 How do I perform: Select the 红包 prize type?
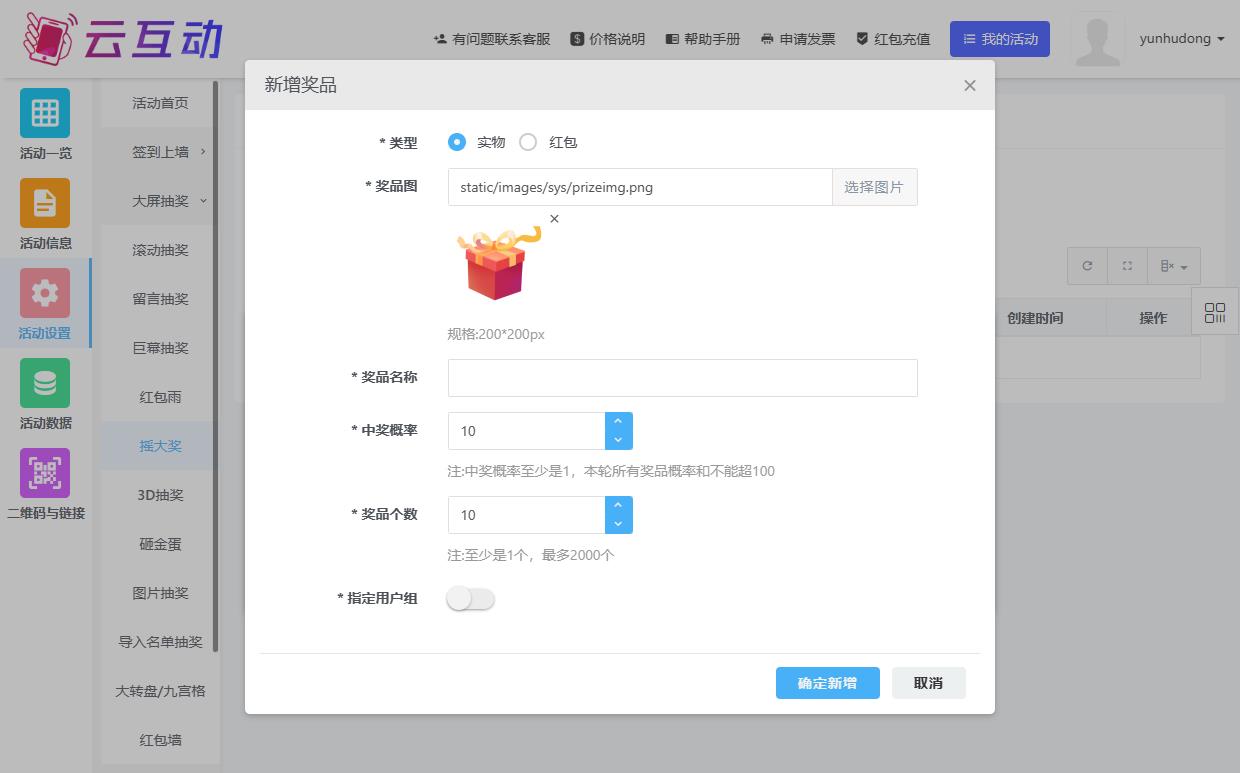coord(528,142)
